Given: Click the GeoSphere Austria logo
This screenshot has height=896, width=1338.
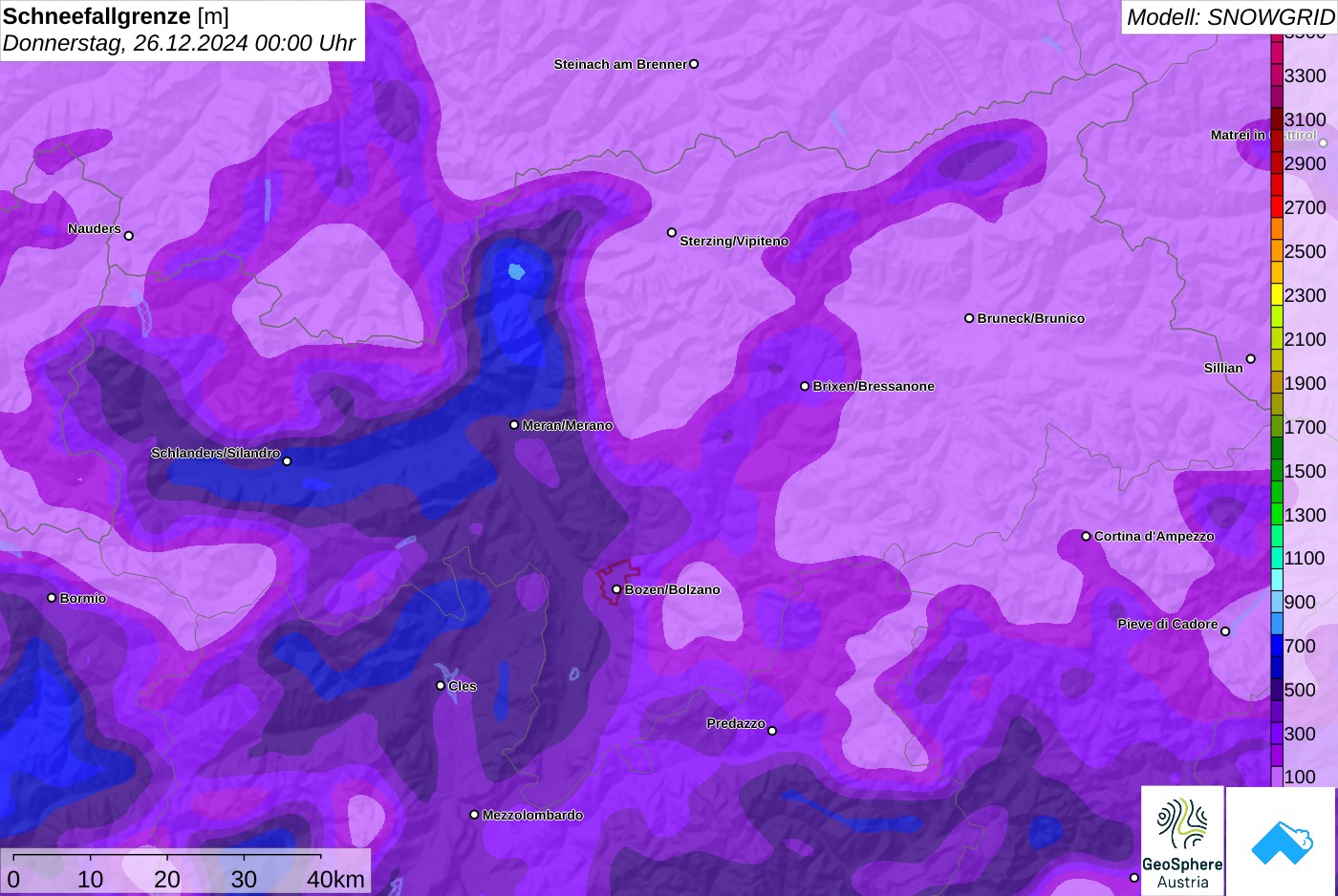Looking at the screenshot, I should click(1182, 841).
